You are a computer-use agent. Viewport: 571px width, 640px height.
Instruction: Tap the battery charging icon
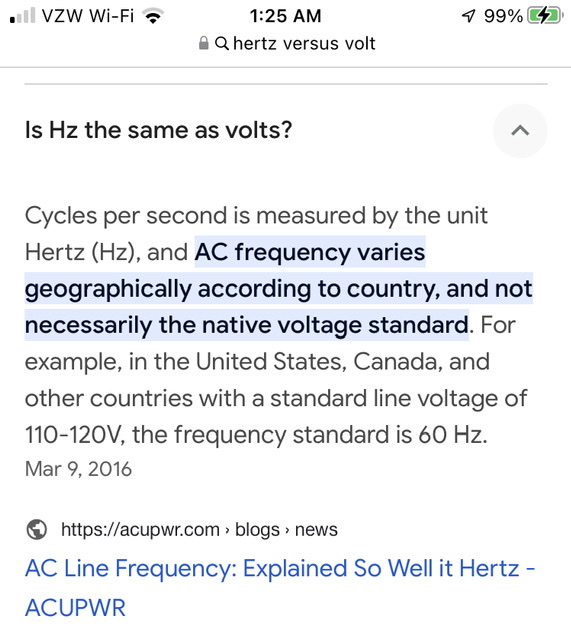[x=546, y=16]
